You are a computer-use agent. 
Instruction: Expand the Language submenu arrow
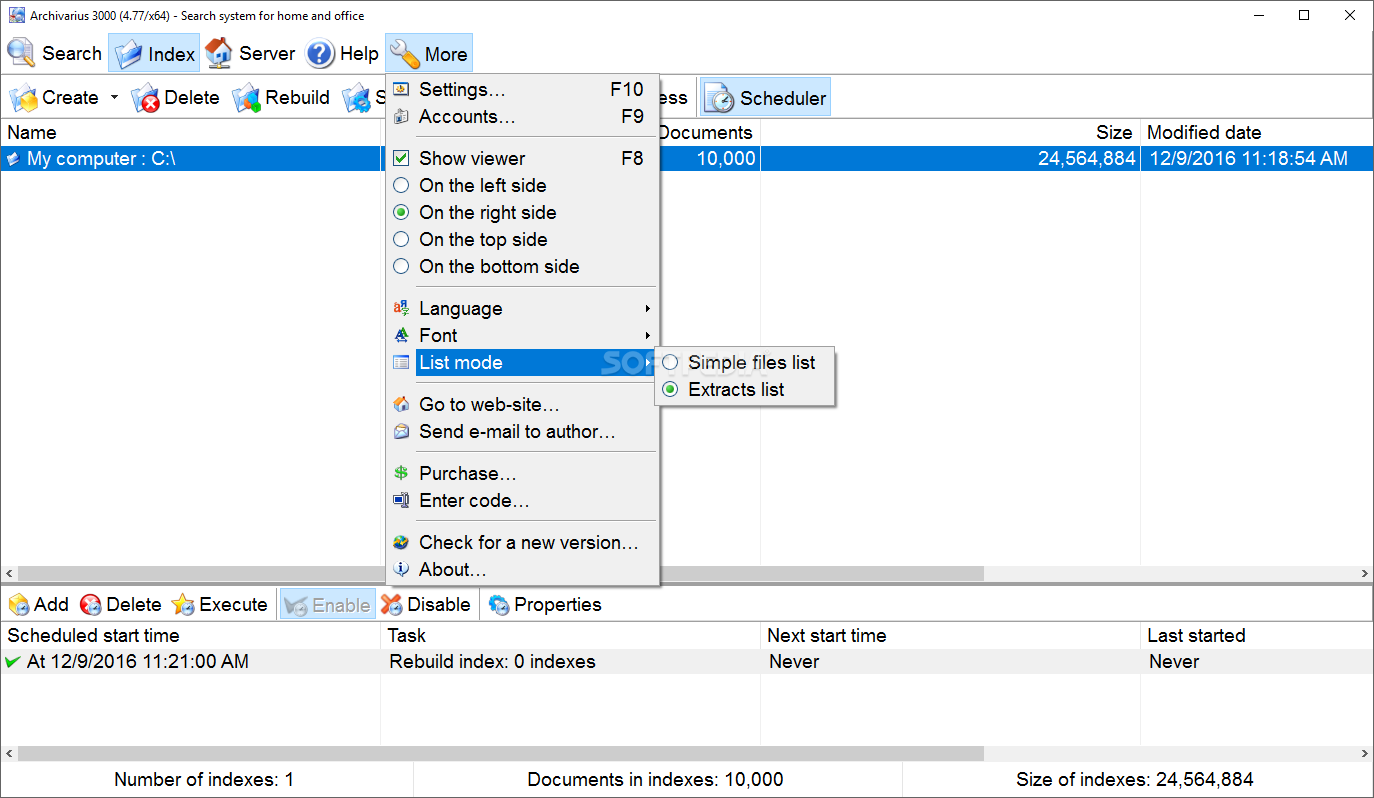coord(648,308)
